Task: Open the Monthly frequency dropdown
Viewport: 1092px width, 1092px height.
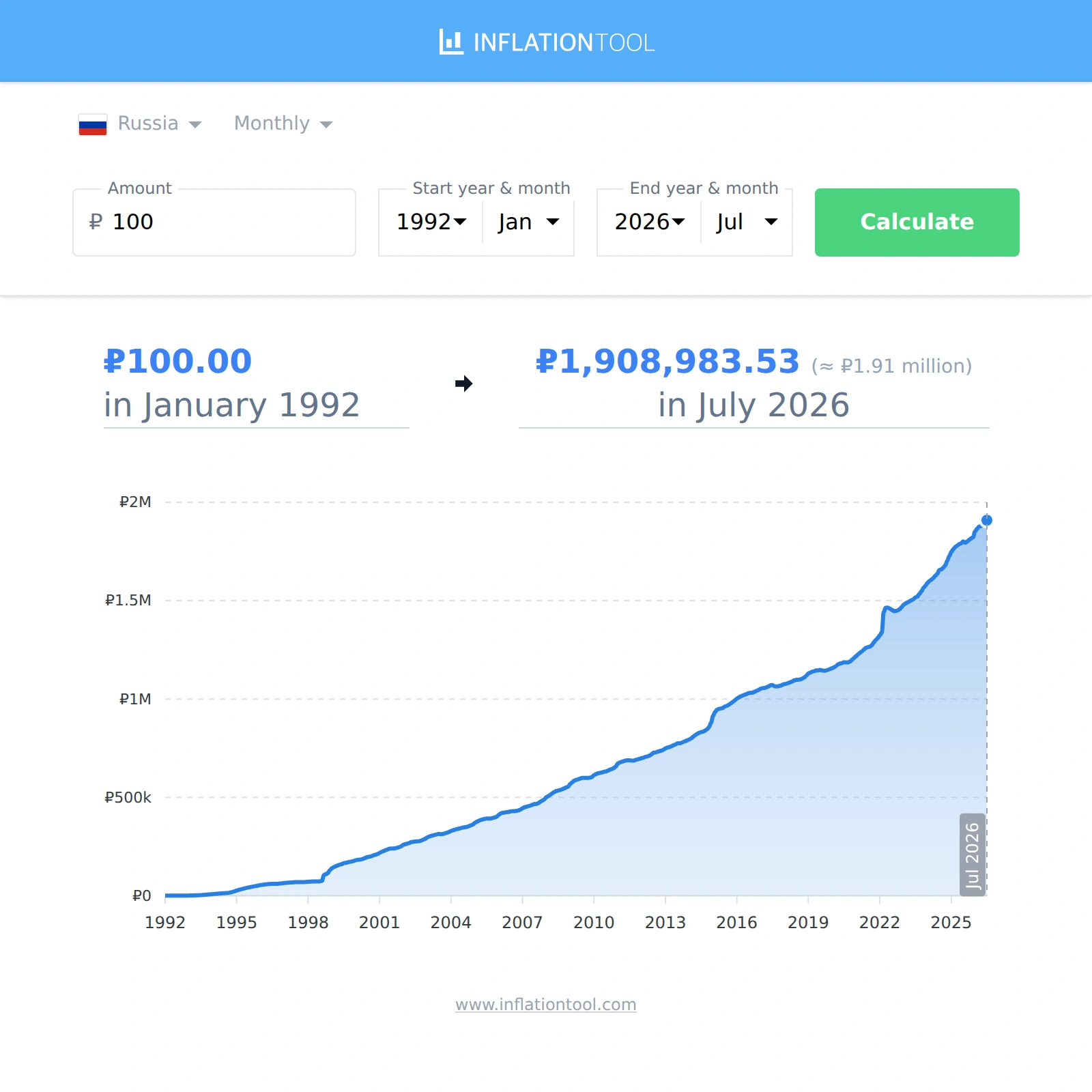Action: (283, 124)
